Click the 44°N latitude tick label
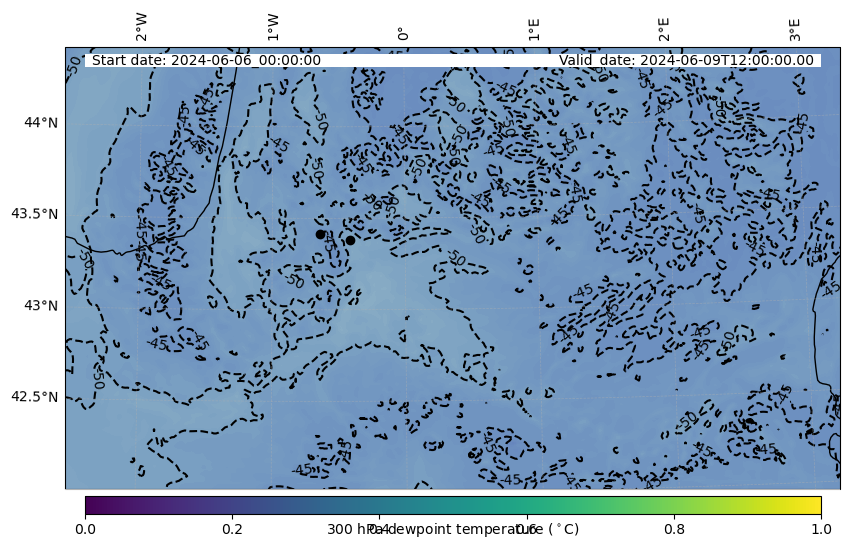This screenshot has height=557, width=850. tap(41, 122)
